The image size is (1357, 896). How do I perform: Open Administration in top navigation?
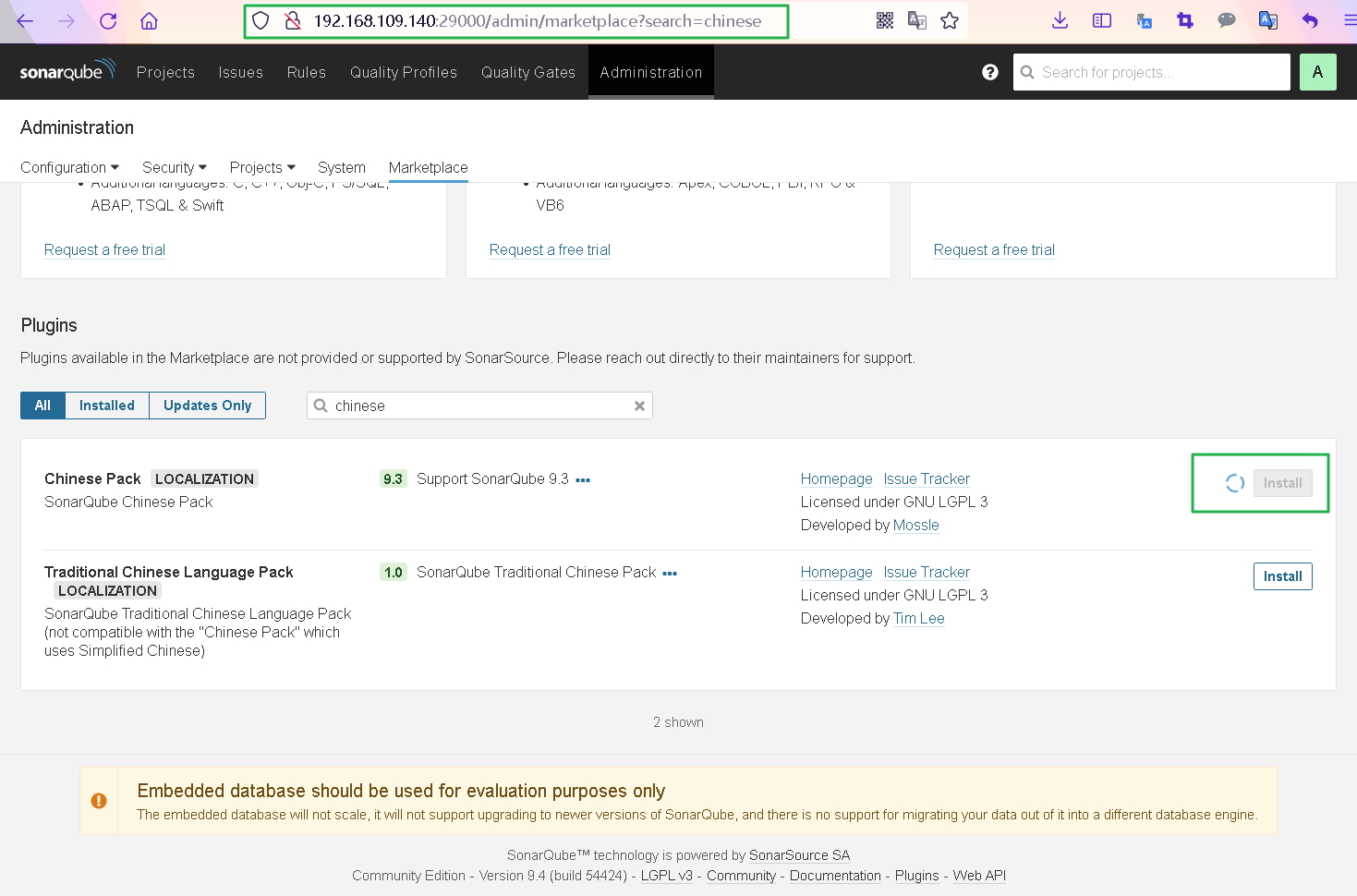pos(651,72)
